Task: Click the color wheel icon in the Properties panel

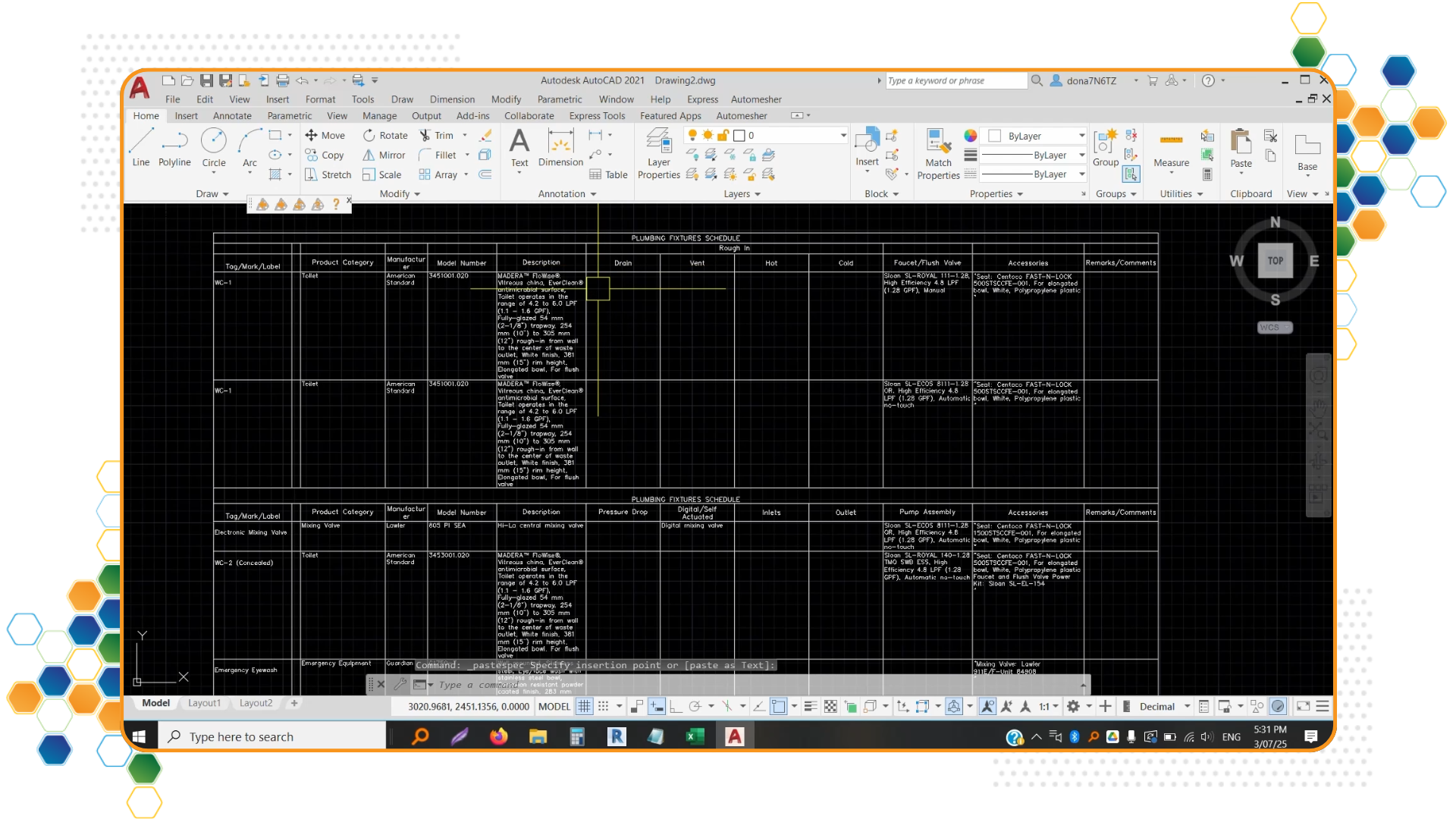Action: [x=970, y=136]
